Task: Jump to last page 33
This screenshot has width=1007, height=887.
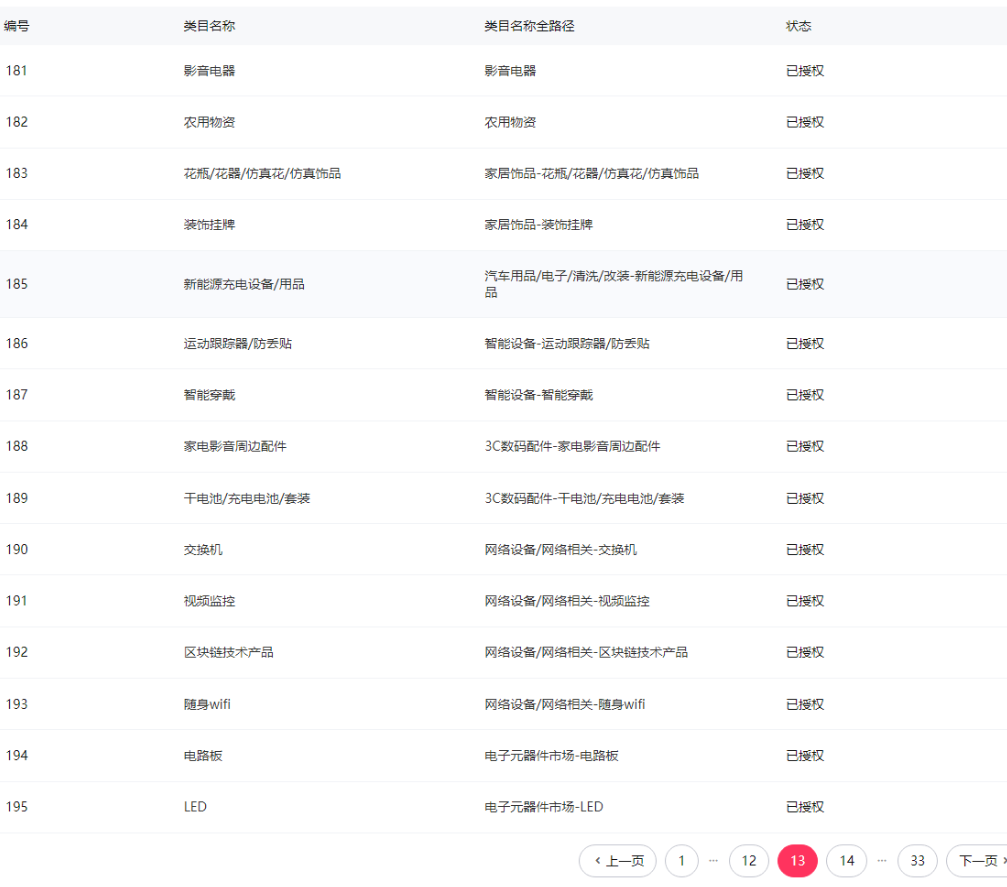Action: pos(917,860)
